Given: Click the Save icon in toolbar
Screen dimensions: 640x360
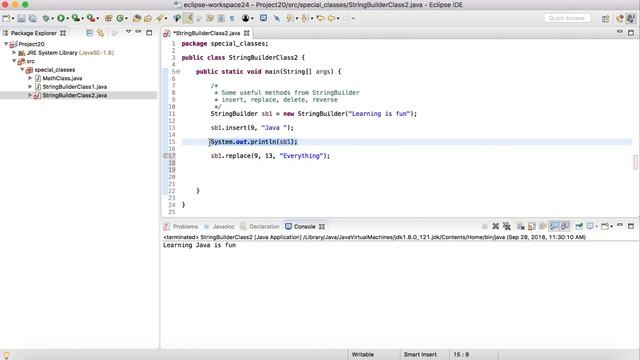Looking at the screenshot, I should click(x=21, y=18).
